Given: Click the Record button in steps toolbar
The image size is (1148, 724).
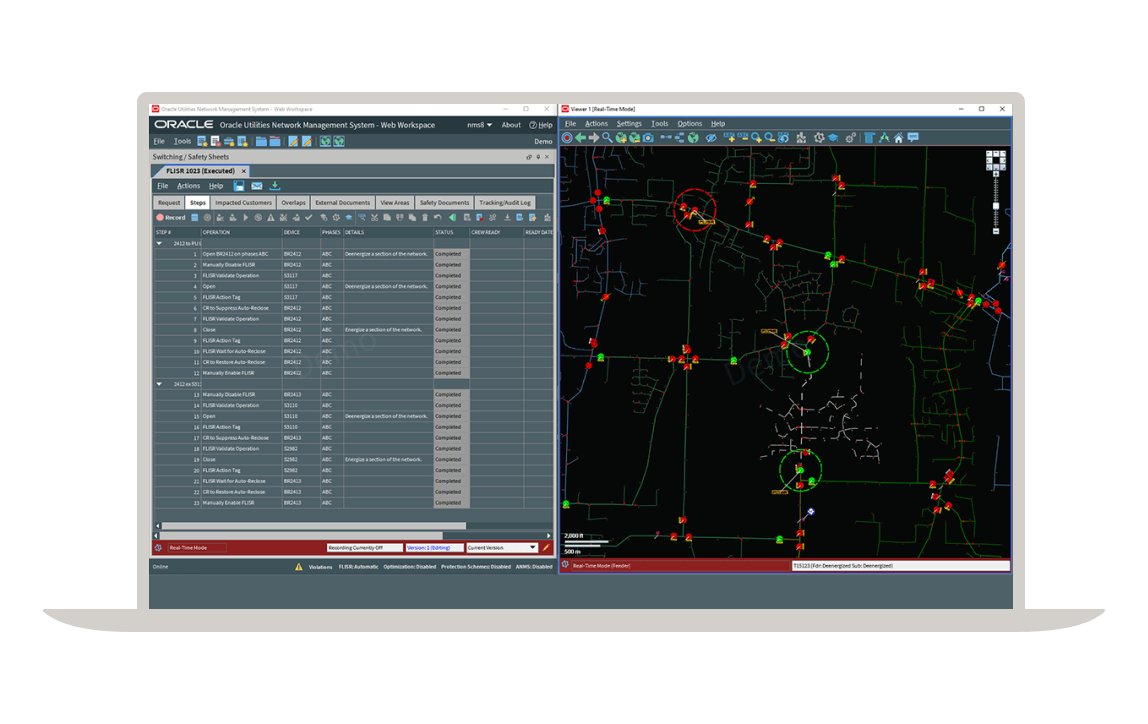Looking at the screenshot, I should point(171,217).
